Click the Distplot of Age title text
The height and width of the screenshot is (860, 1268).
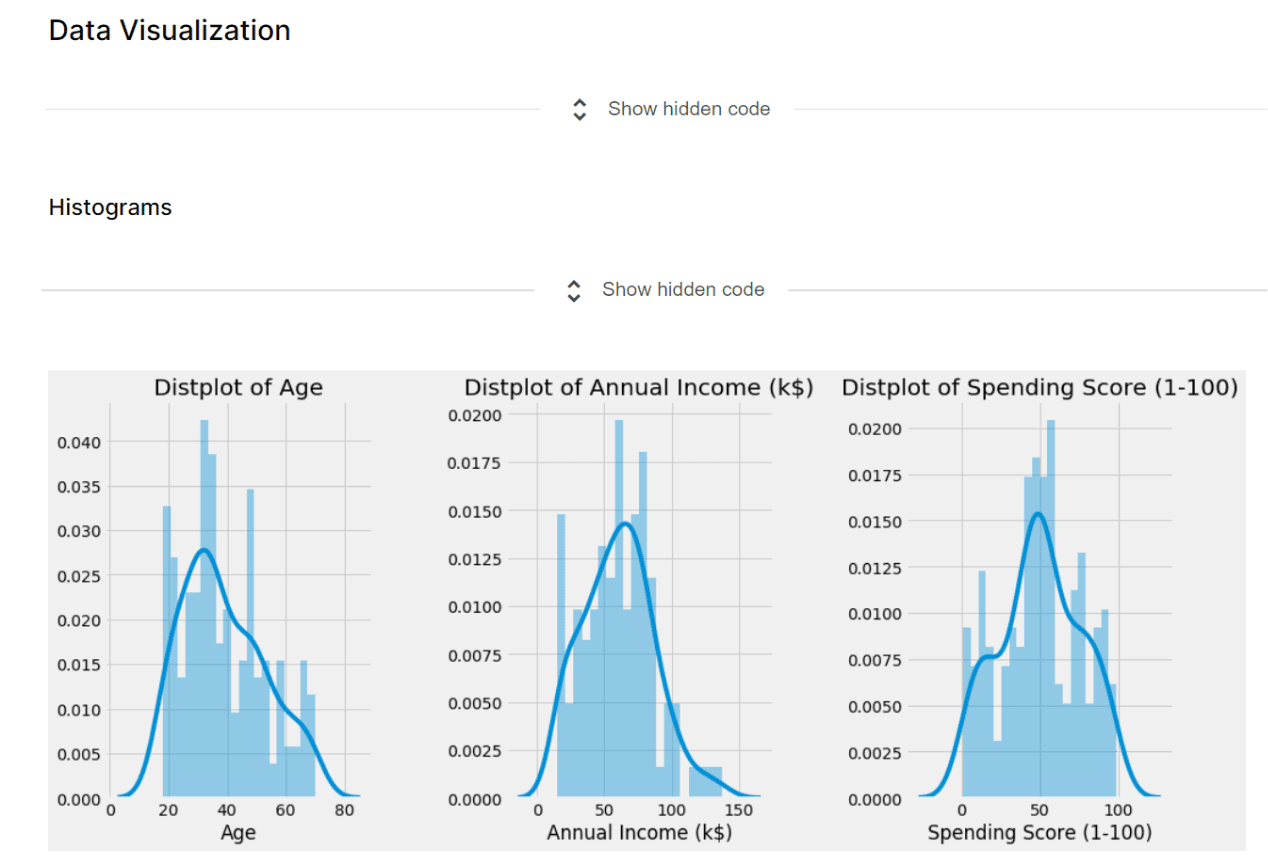point(238,387)
